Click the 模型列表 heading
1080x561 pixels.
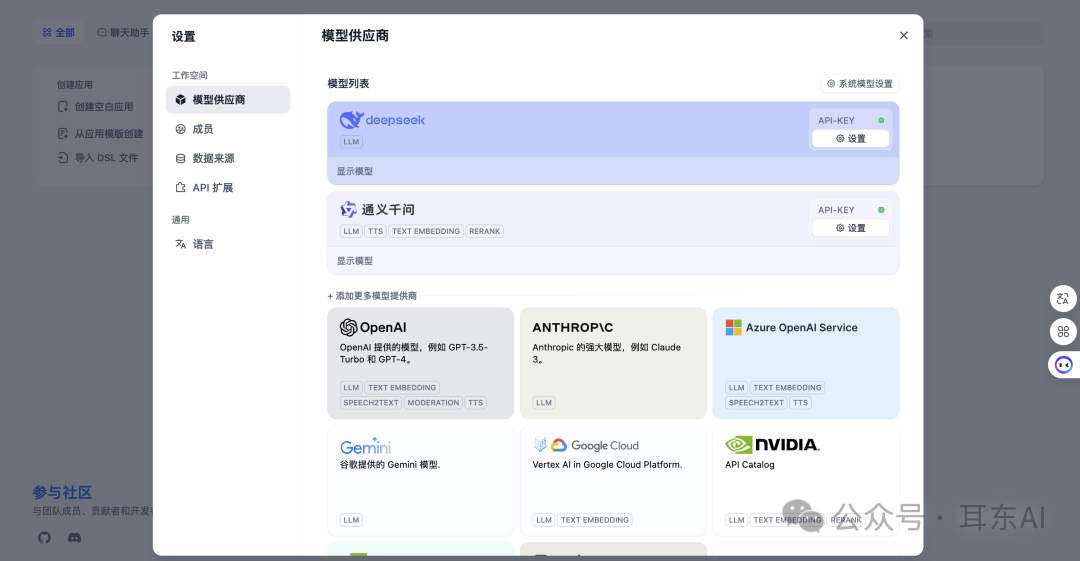pos(349,83)
